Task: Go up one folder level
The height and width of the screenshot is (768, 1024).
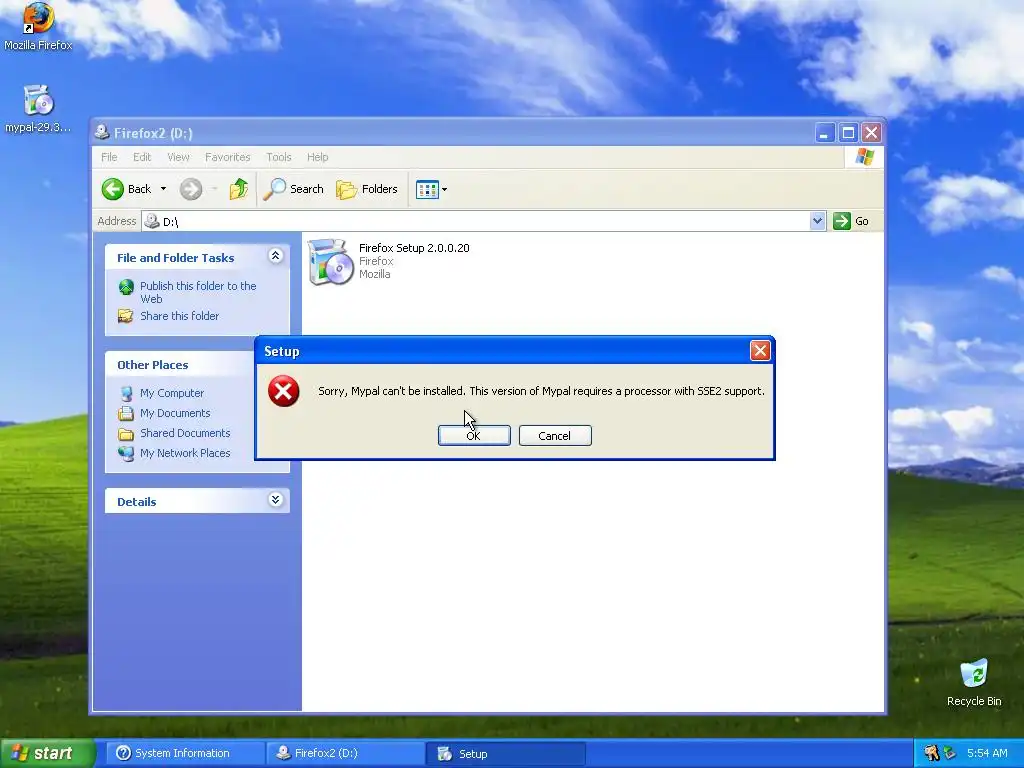Action: [x=238, y=189]
